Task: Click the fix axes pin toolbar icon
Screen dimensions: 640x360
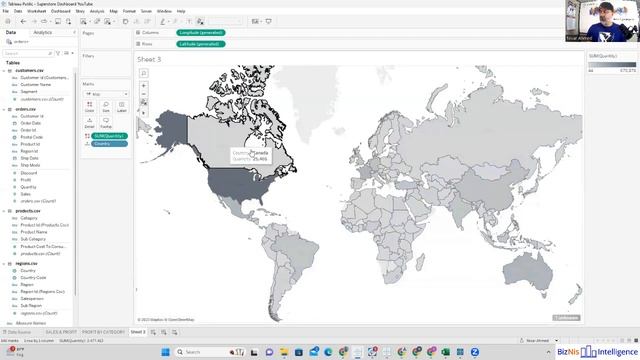Action: (200, 21)
